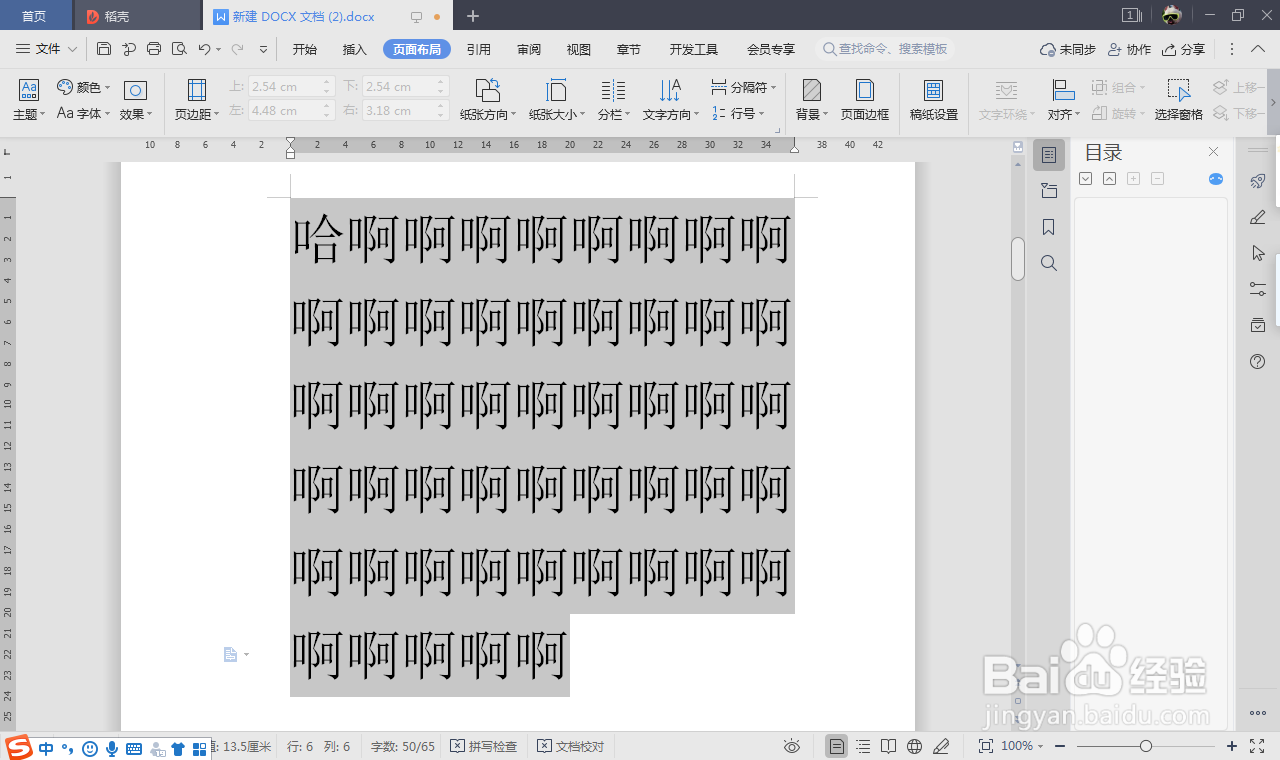Toggle eye protection mode icon in status bar

pyautogui.click(x=792, y=746)
